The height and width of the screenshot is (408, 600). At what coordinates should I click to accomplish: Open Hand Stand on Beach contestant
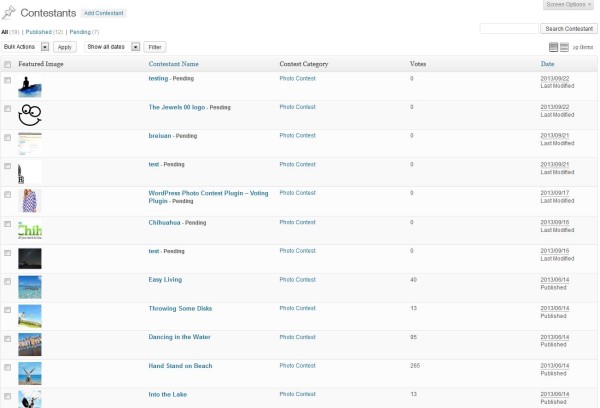point(180,366)
